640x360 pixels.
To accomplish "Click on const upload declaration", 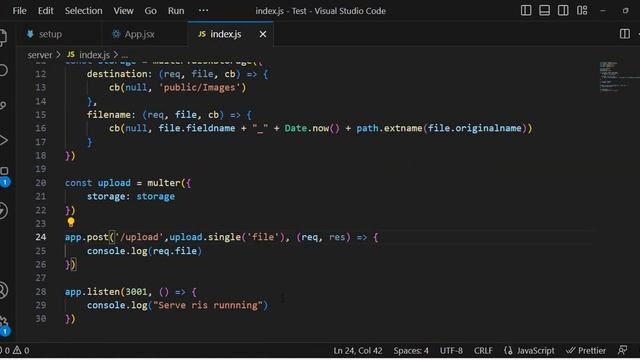I will click(x=98, y=183).
